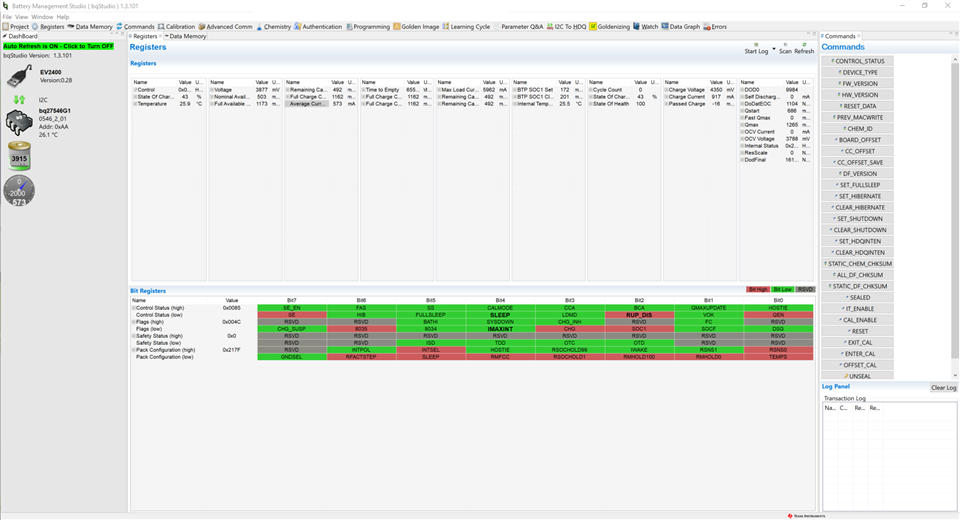This screenshot has width=960, height=520.
Task: Click Start Log in Registers toolbar
Action: click(x=756, y=48)
